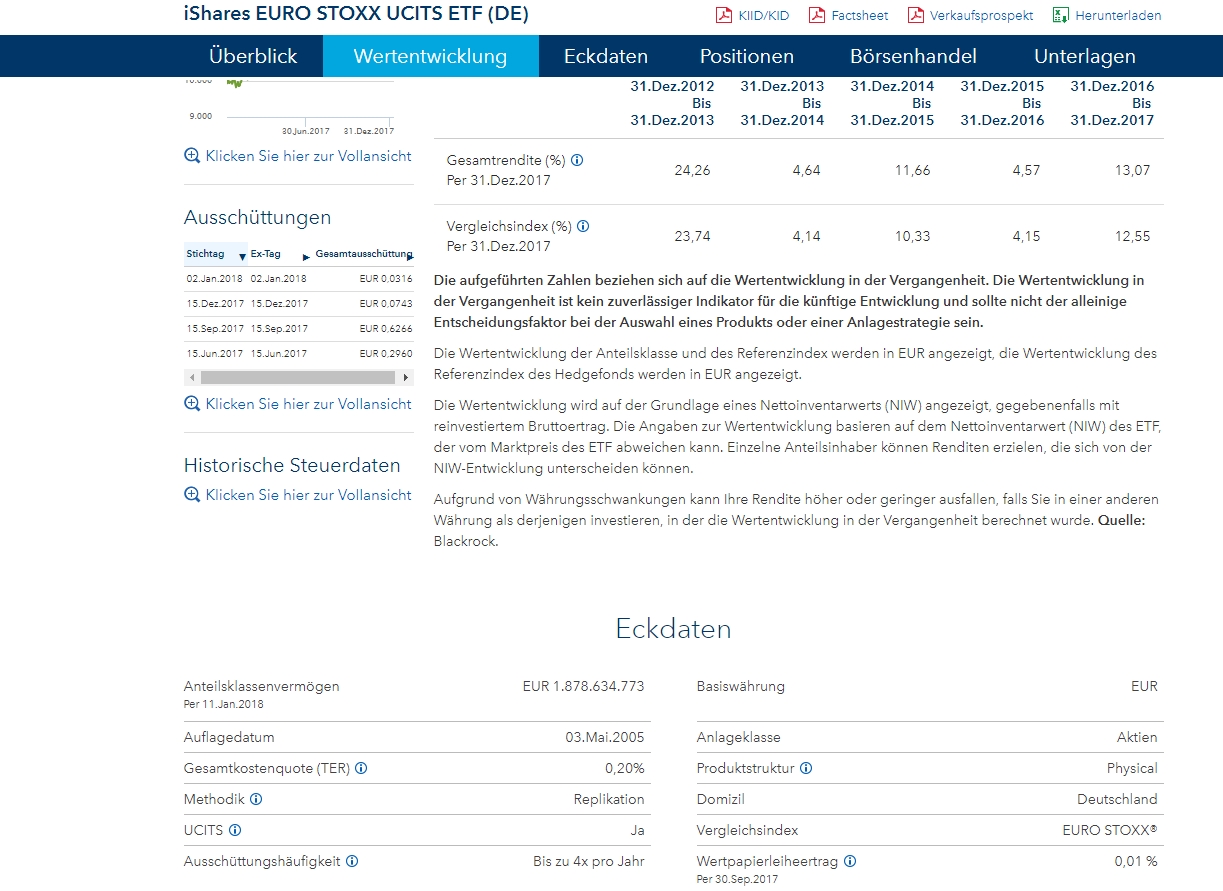Click magnifier icon under Ausschüttungen table
Image resolution: width=1223 pixels, height=891 pixels.
[x=192, y=404]
